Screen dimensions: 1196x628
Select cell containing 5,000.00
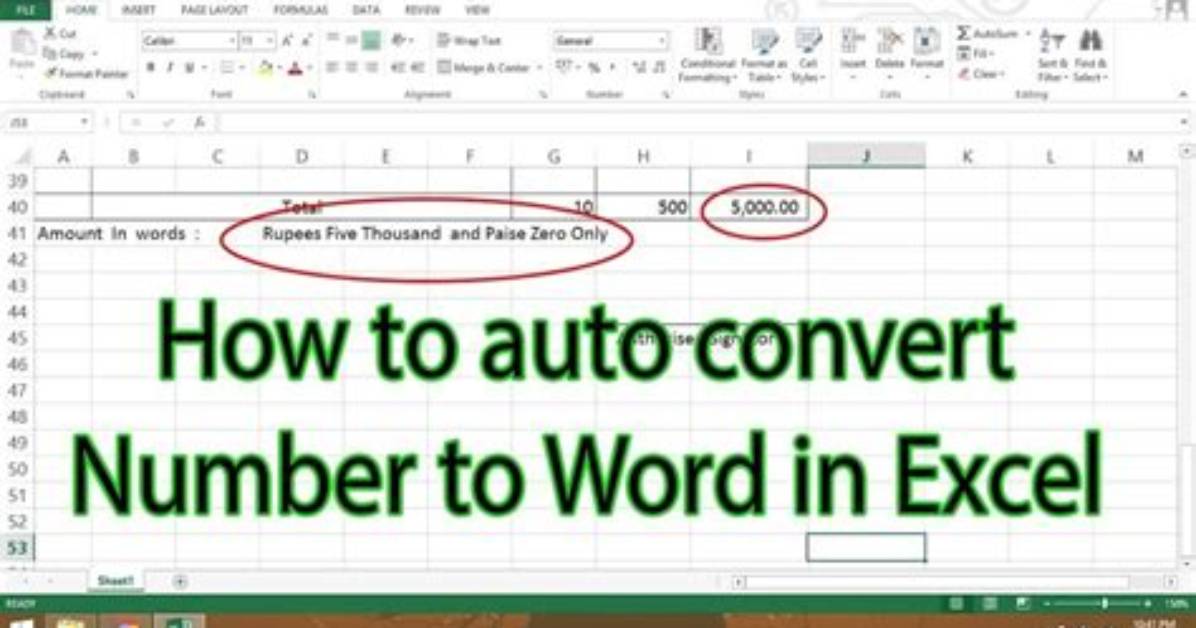pos(750,207)
